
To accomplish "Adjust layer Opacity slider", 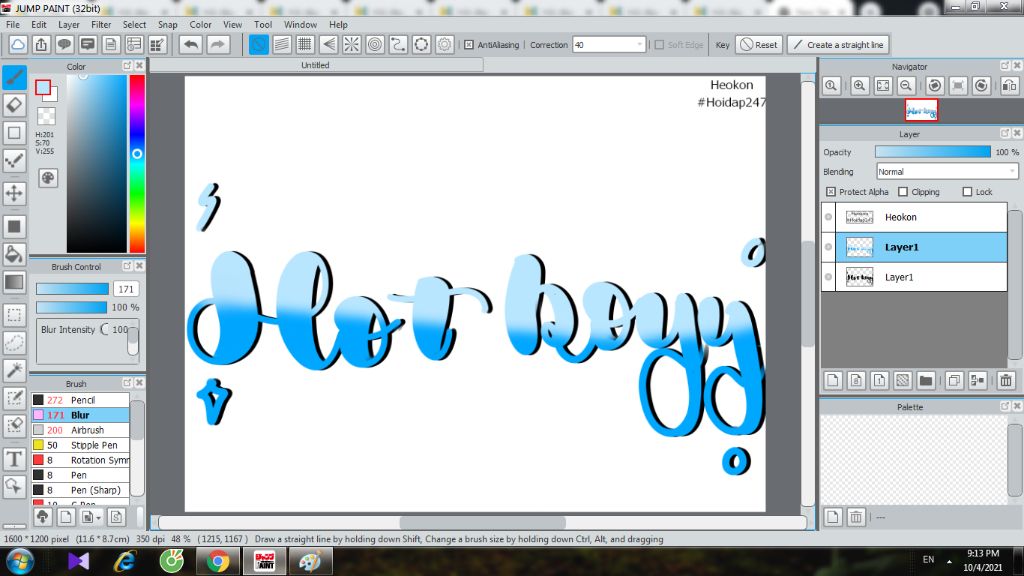I will [933, 152].
